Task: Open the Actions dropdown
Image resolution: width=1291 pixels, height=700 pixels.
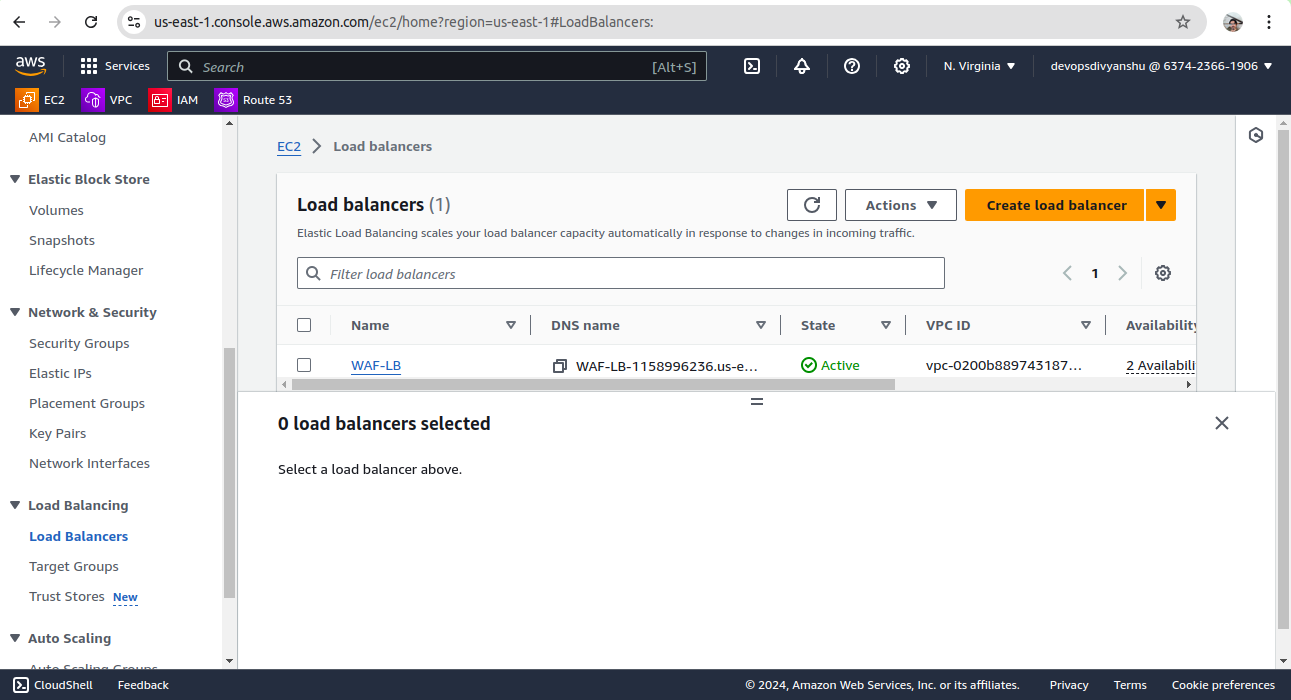Action: click(x=901, y=205)
